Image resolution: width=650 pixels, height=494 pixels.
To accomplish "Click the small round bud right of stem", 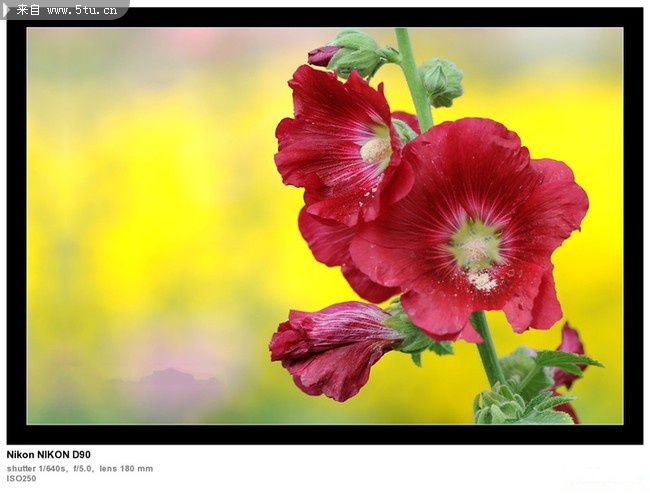I will pyautogui.click(x=442, y=80).
